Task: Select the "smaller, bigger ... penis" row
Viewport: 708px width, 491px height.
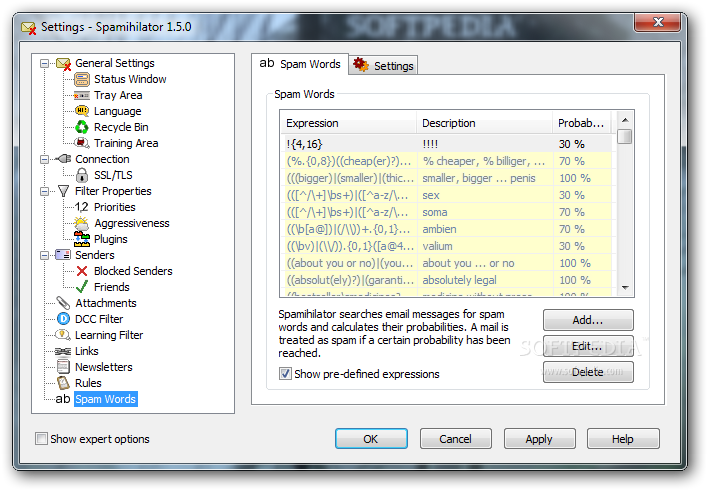Action: [446, 178]
